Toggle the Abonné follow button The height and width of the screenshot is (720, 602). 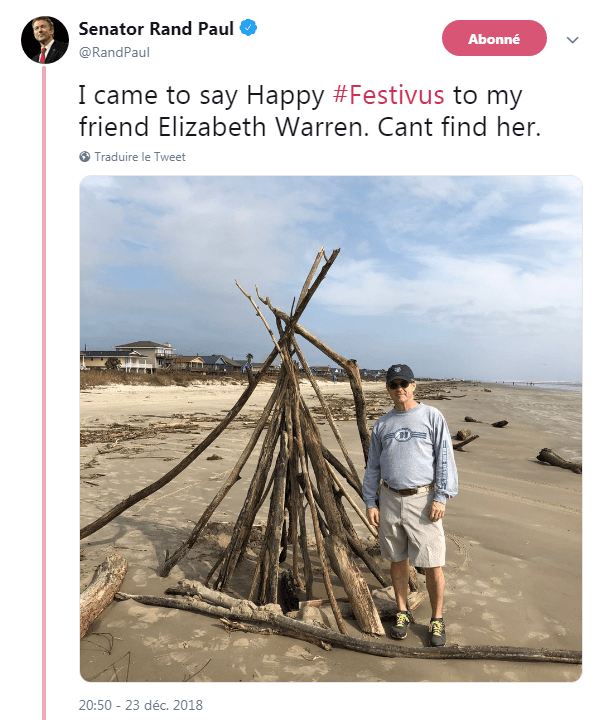(494, 39)
